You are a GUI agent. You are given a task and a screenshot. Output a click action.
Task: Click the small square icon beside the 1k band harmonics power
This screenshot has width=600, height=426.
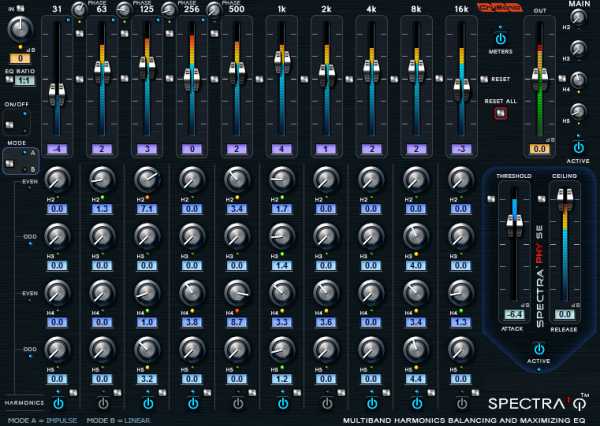pos(297,392)
